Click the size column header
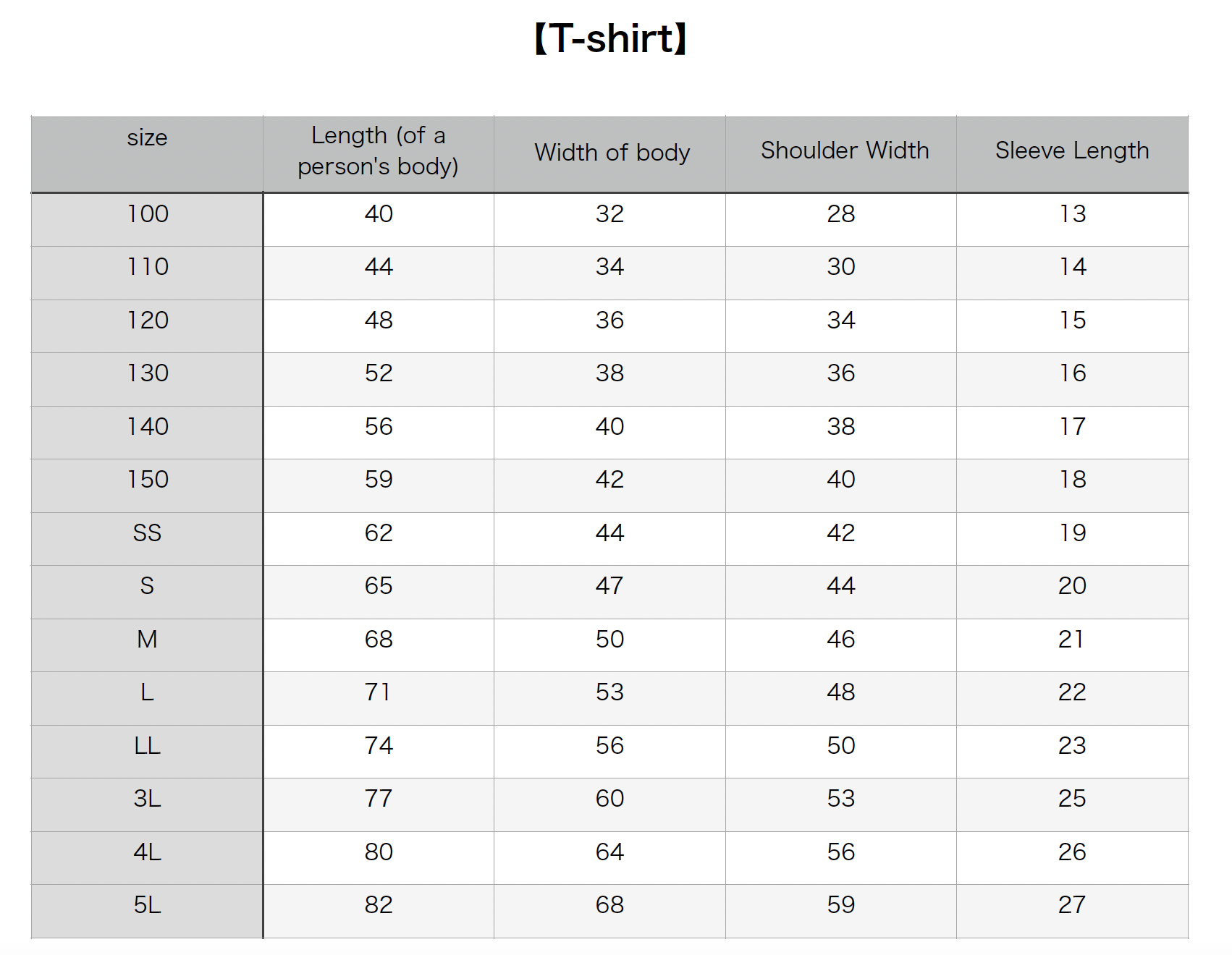This screenshot has width=1232, height=955. (147, 137)
